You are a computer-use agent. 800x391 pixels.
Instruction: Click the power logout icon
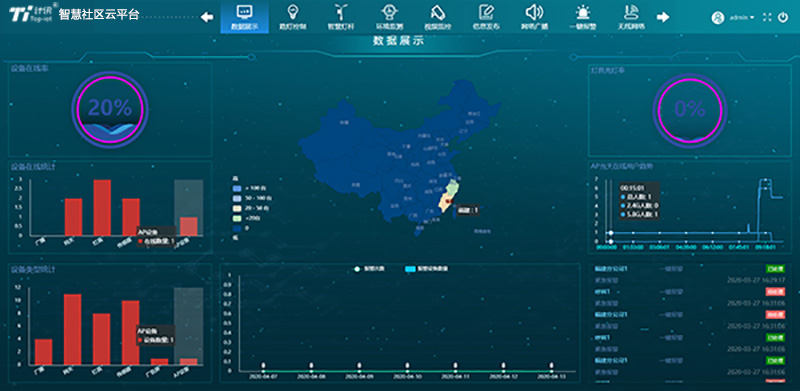[x=783, y=17]
